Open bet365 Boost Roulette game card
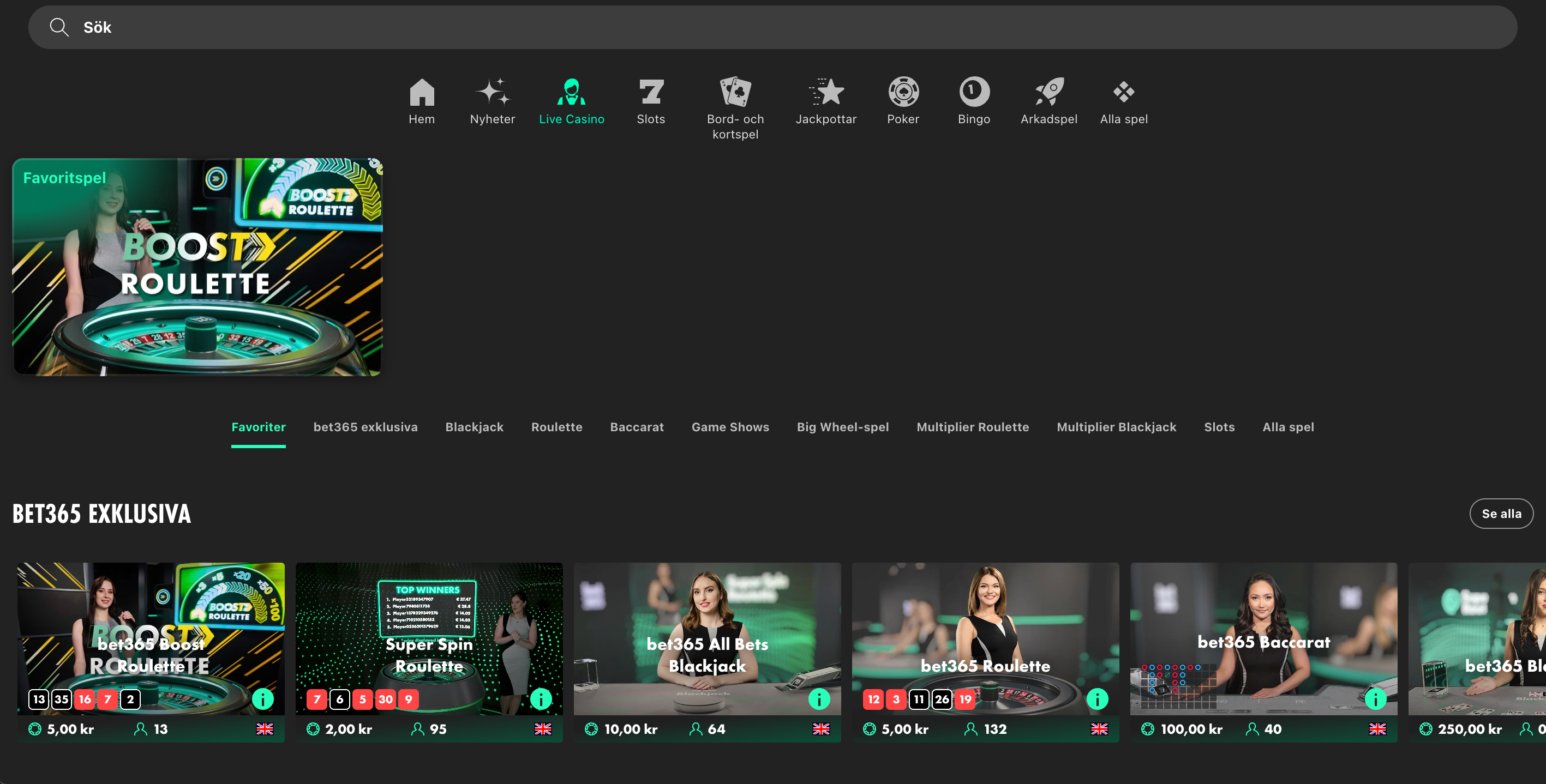Viewport: 1546px width, 784px height. [151, 652]
